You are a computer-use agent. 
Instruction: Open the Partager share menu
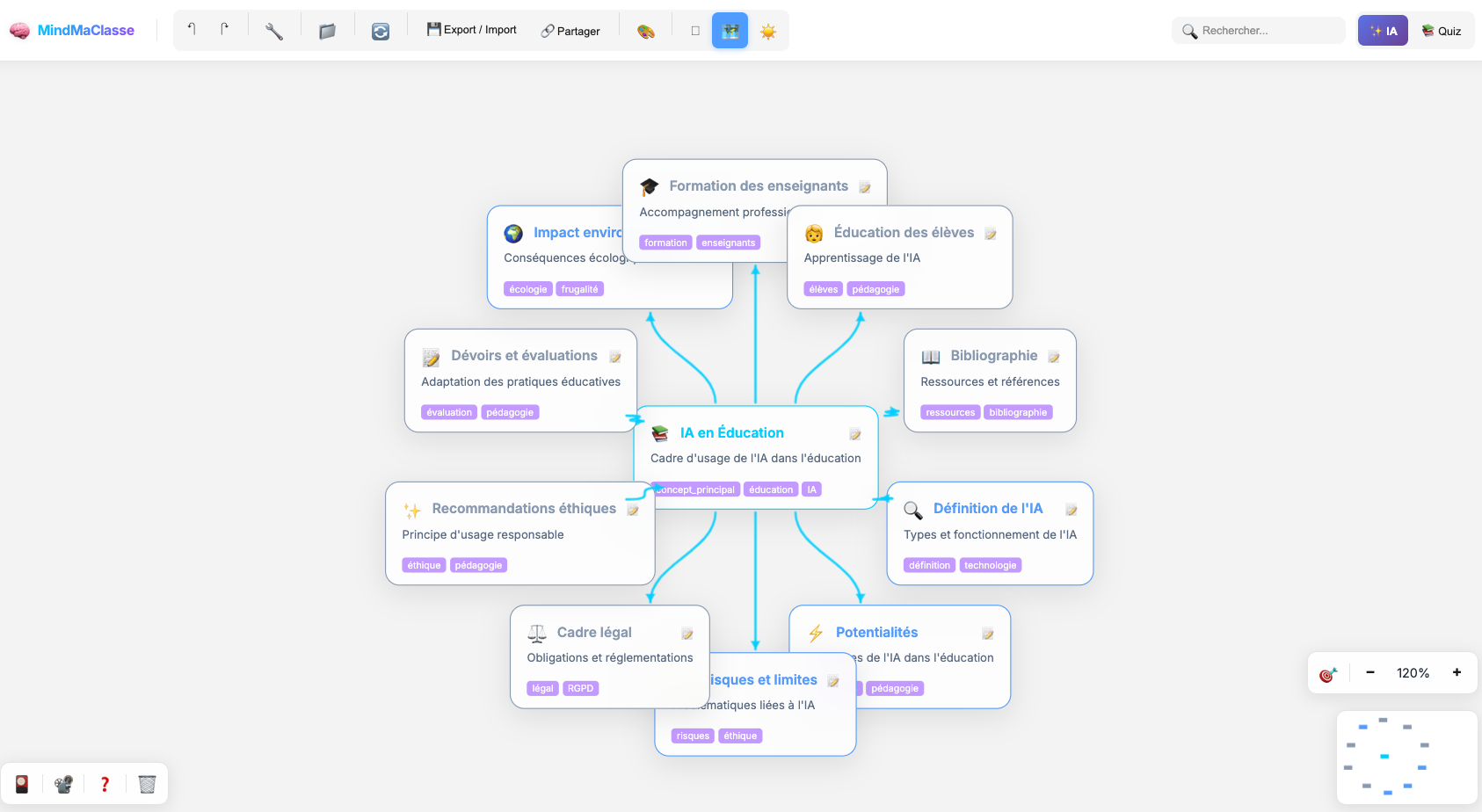(570, 31)
